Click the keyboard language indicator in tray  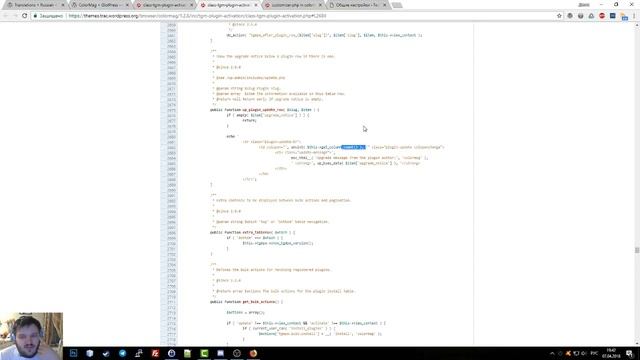(594, 353)
